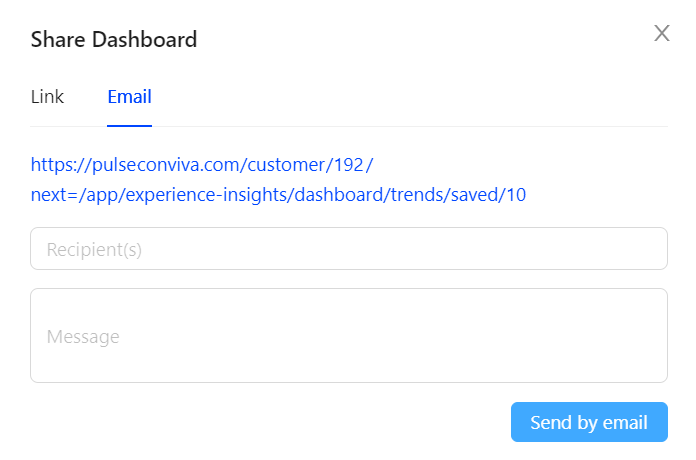Place cursor in the recipients email box
This screenshot has height=460, width=696.
tap(349, 249)
